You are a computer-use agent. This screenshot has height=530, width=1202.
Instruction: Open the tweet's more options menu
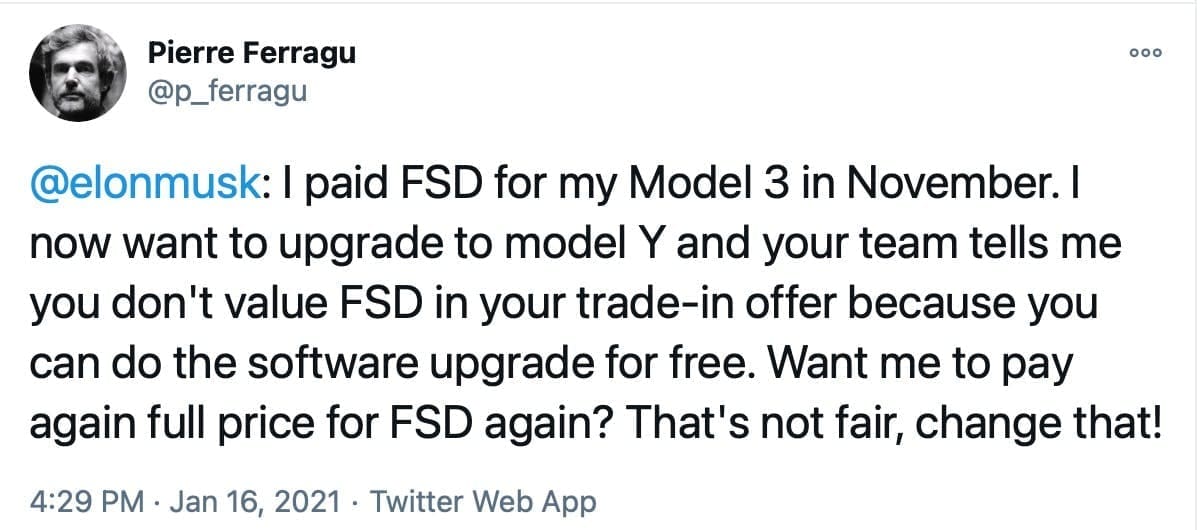click(1144, 55)
